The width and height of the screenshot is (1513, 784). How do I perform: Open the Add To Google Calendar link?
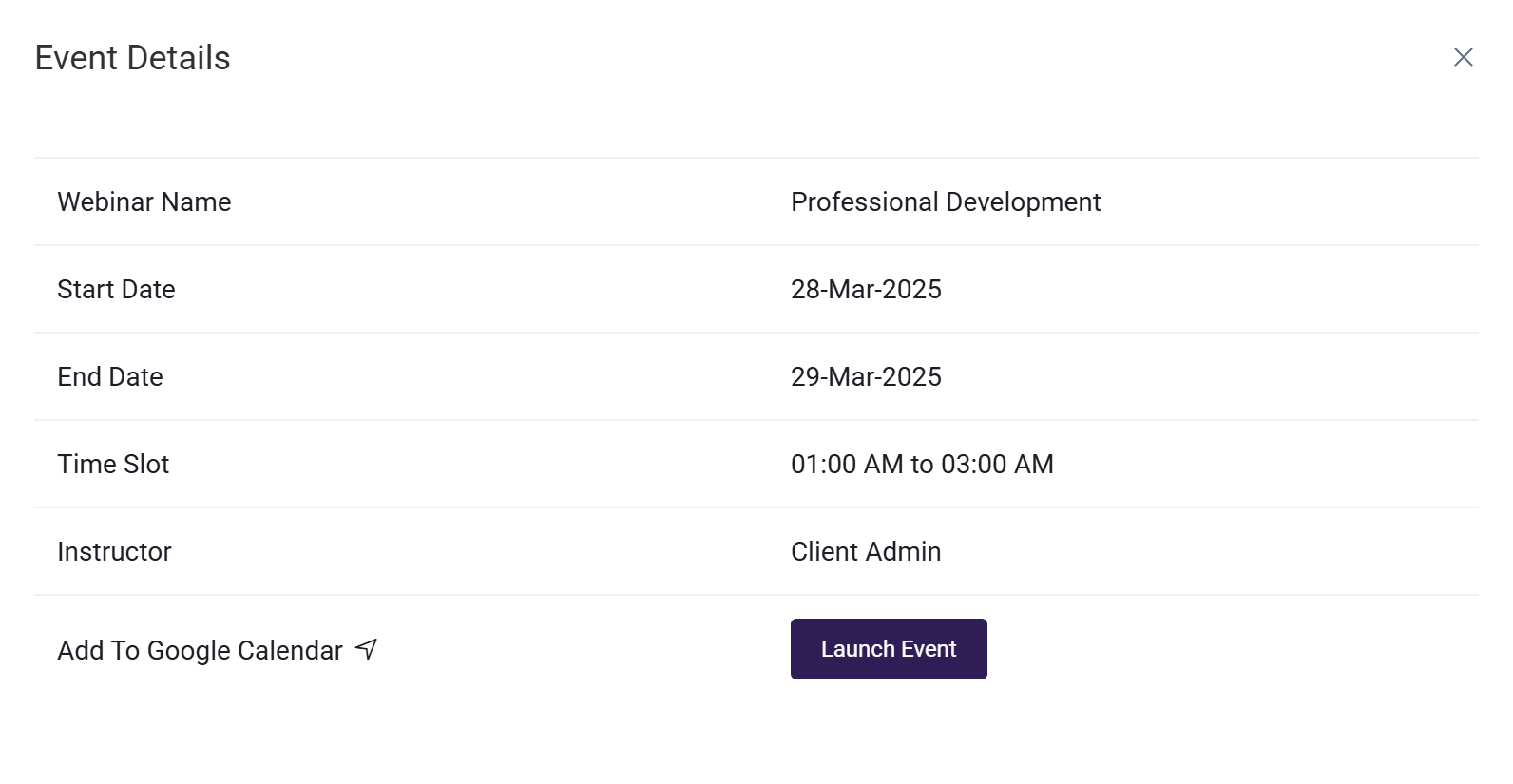coord(200,650)
